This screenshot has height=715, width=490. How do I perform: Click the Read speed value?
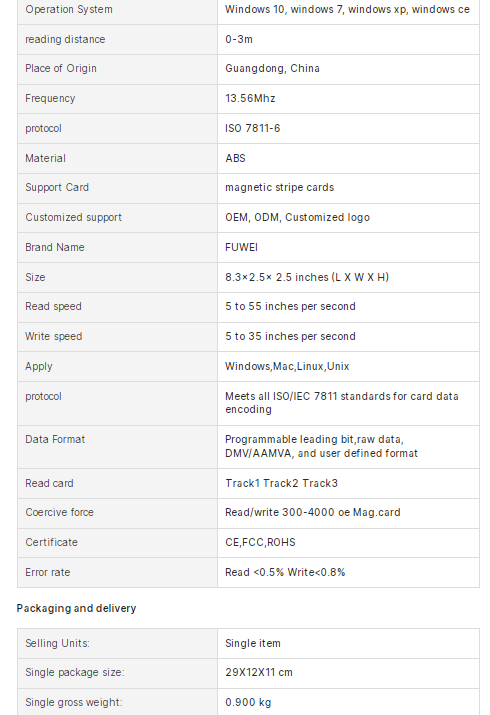click(290, 306)
